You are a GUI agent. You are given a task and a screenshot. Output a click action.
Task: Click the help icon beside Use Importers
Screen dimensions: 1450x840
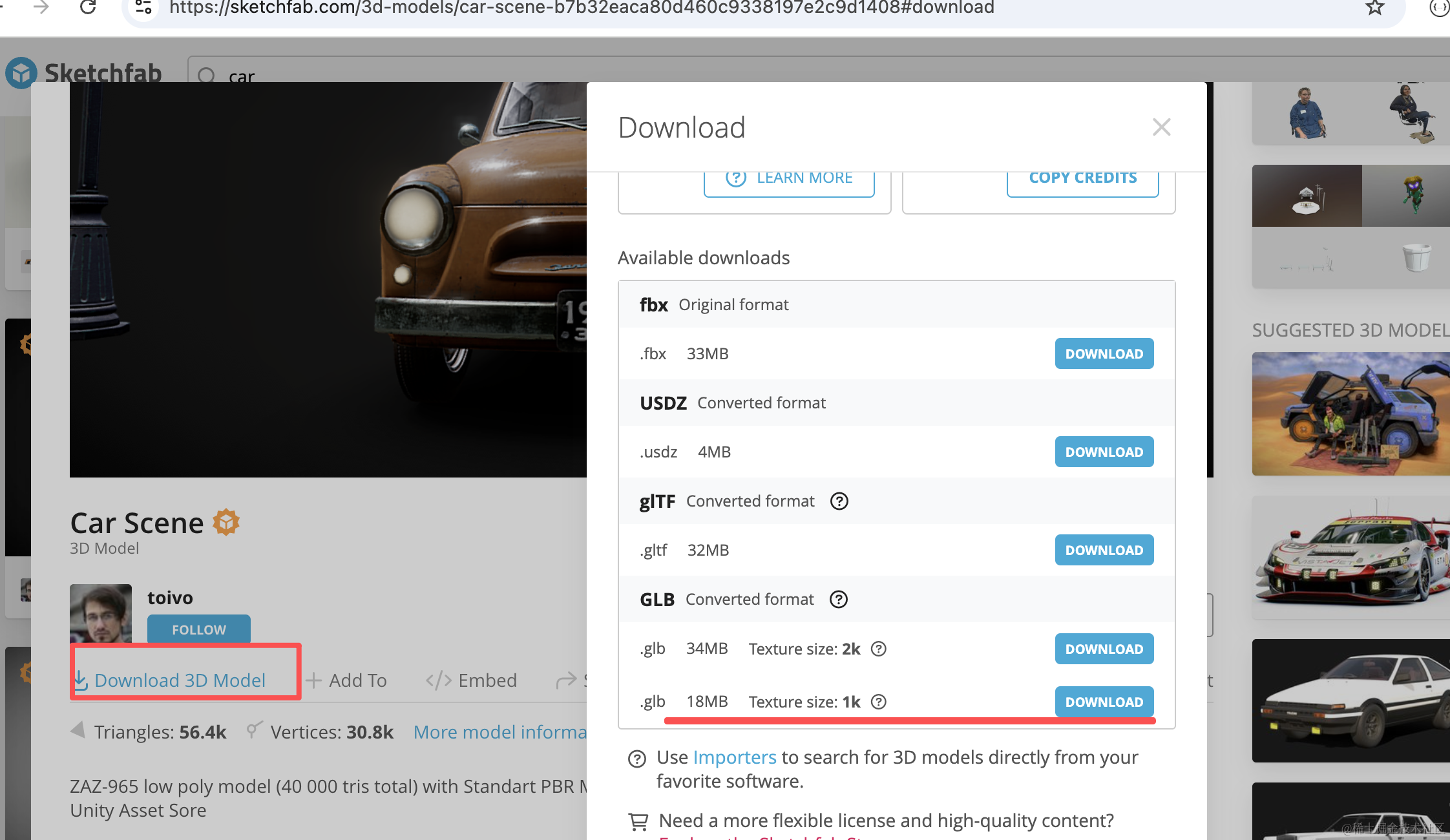(x=637, y=759)
